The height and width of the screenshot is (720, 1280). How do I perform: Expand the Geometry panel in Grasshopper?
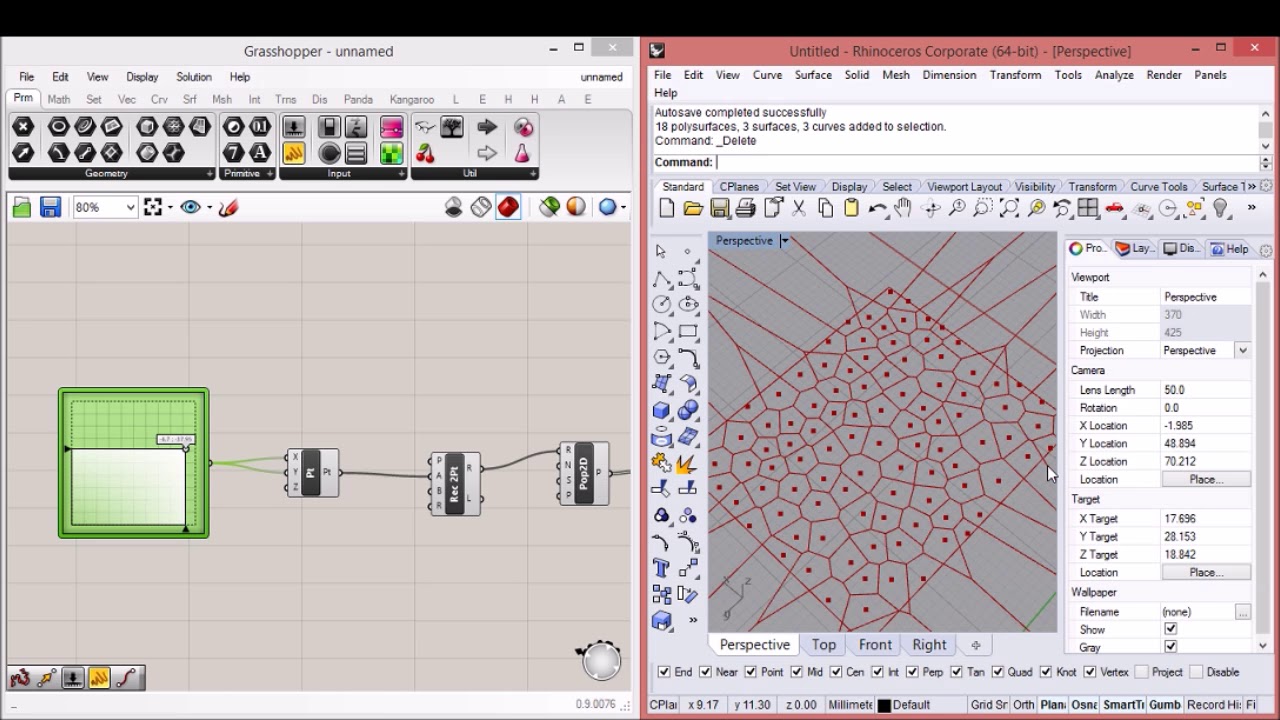tap(209, 174)
